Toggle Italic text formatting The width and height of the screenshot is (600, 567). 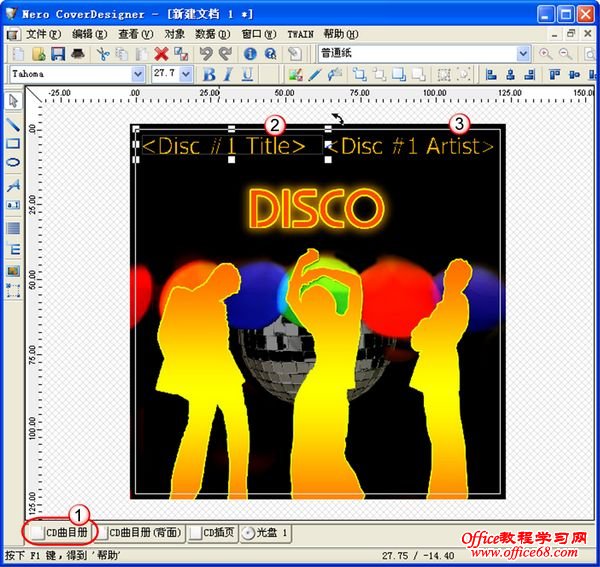tap(228, 75)
